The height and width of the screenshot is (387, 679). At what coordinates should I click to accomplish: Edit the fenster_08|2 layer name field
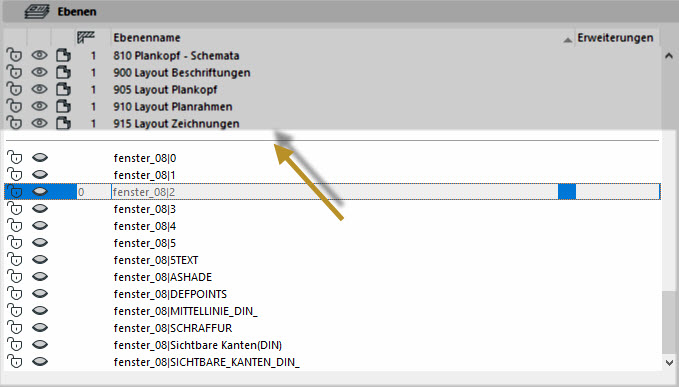pos(334,192)
